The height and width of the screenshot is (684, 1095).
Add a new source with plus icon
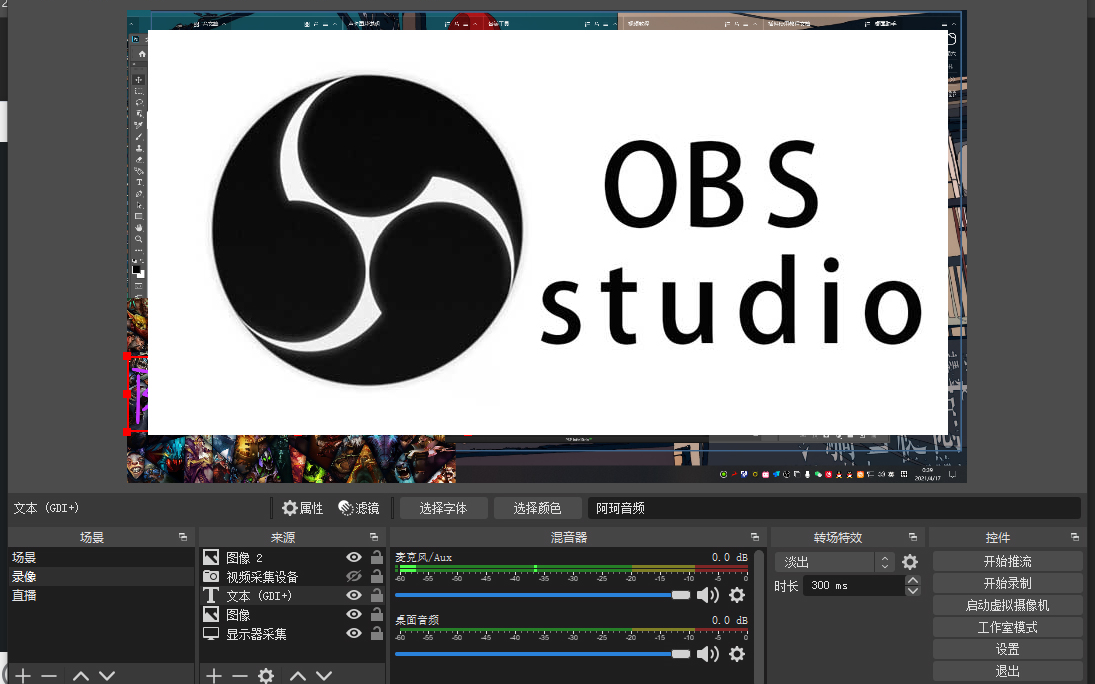pos(214,676)
